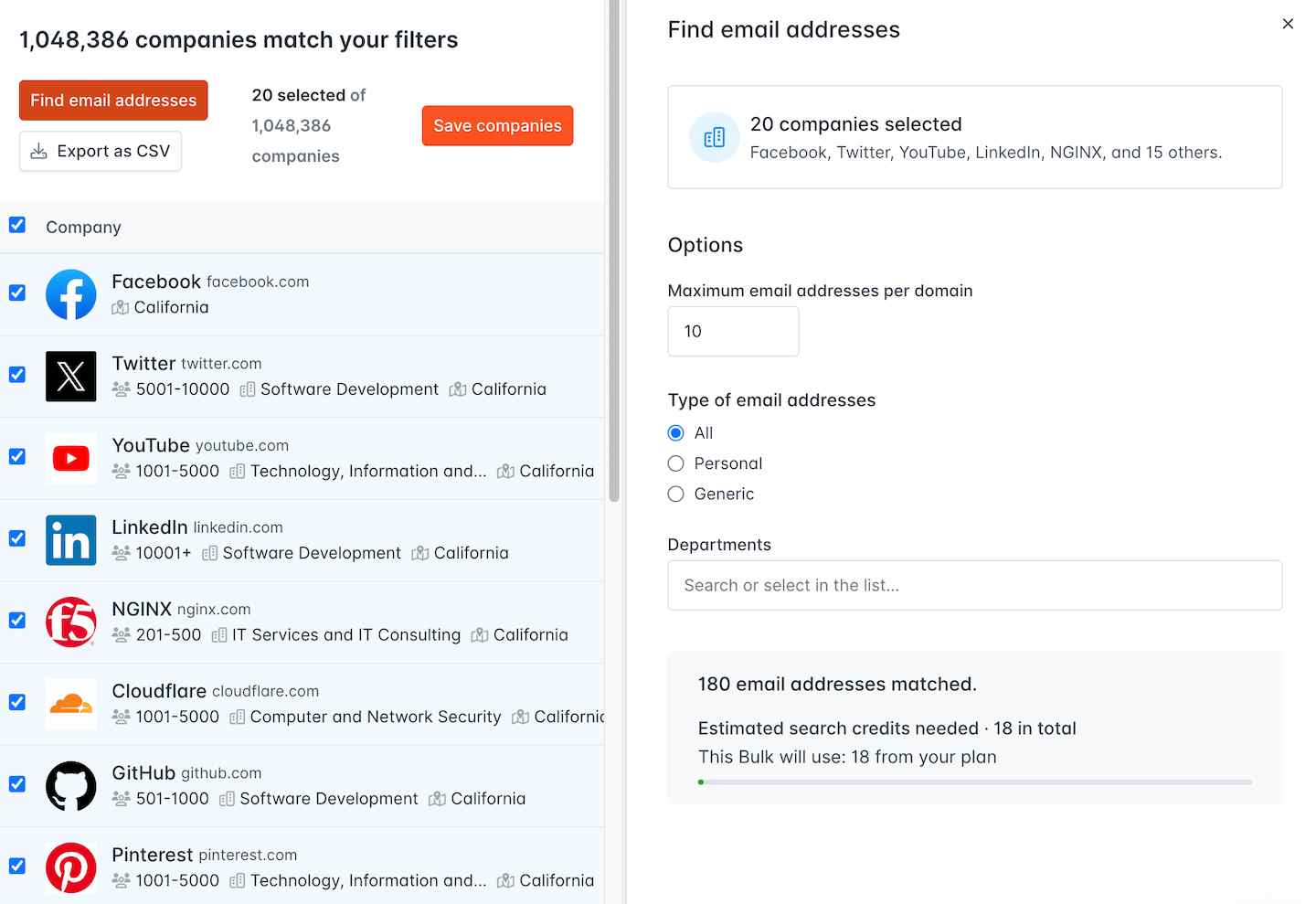
Task: Click the location icon in Facebook row
Action: point(120,308)
